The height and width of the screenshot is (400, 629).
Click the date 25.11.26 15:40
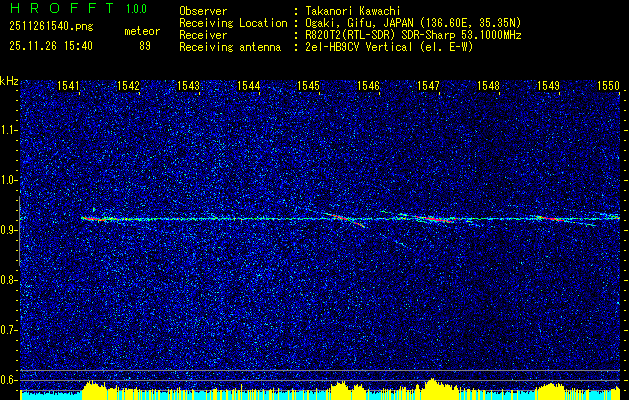coord(51,46)
